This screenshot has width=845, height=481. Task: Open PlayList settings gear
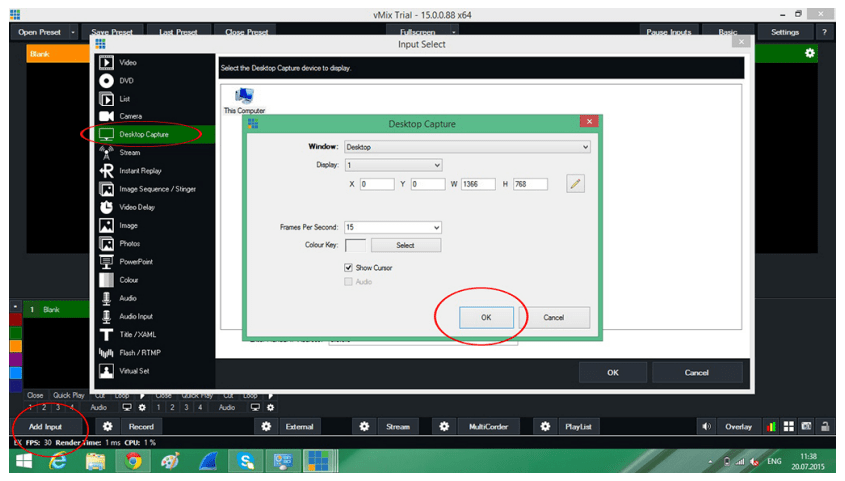(545, 427)
